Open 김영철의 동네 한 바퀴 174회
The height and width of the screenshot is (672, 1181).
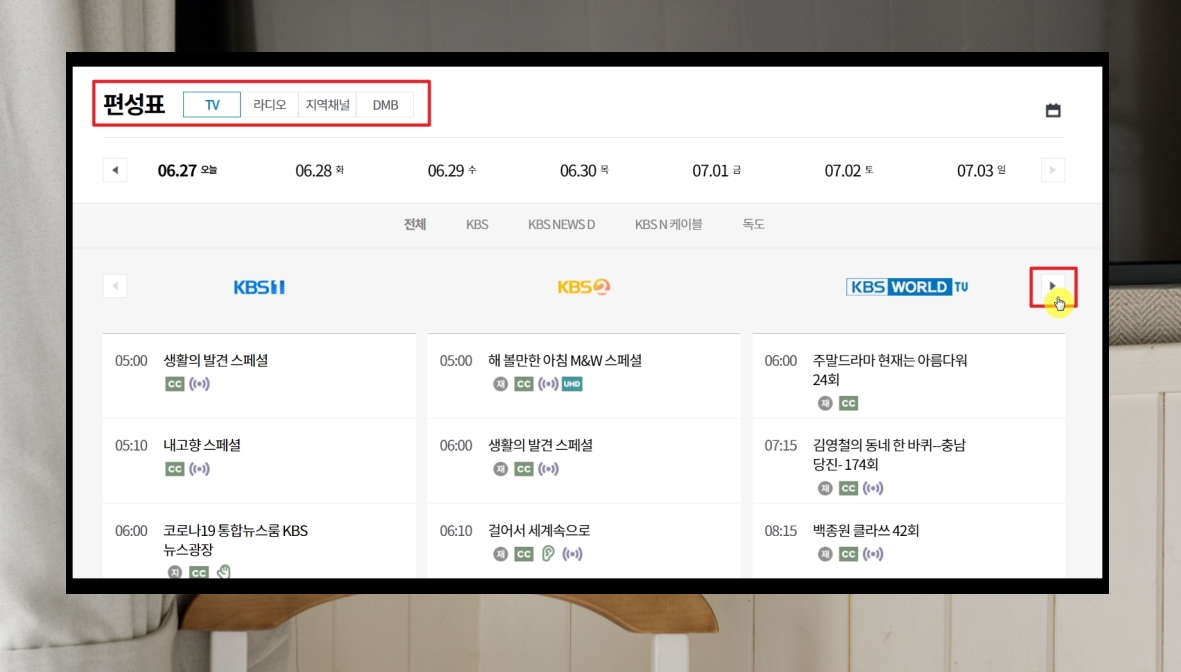click(x=889, y=455)
